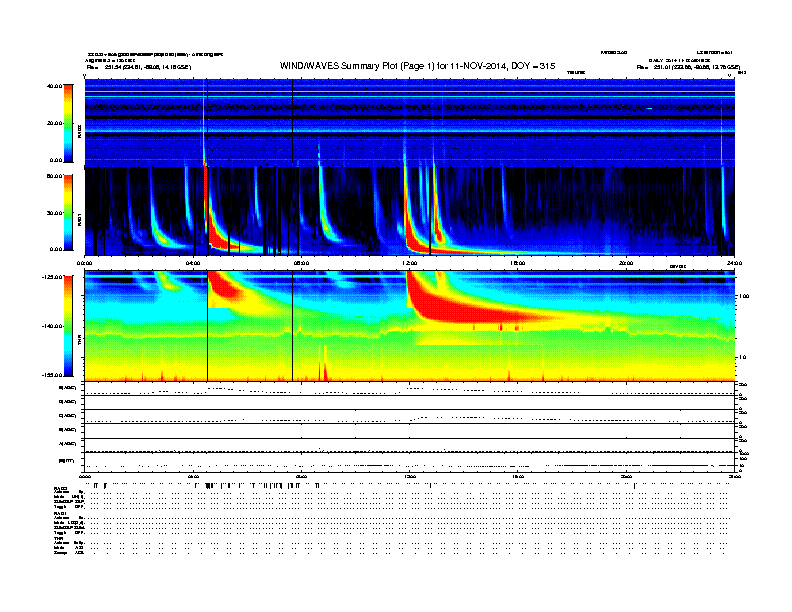Click the RAD1 color scale bar

pos(68,213)
